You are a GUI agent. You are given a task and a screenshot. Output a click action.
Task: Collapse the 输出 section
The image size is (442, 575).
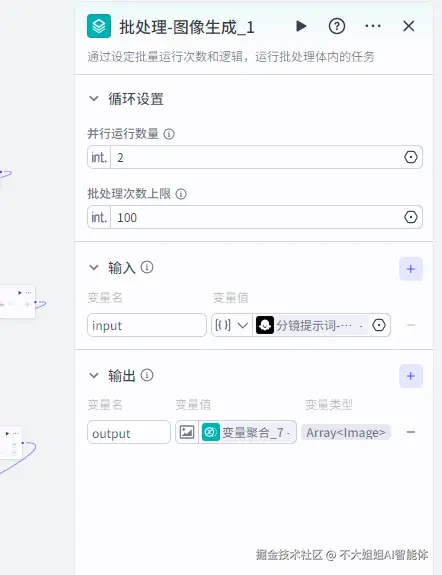(x=94, y=376)
